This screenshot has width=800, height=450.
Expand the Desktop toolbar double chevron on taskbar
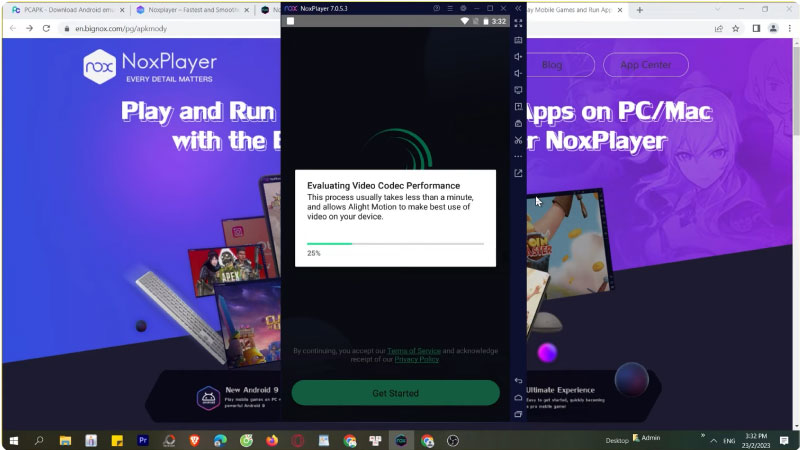click(703, 435)
